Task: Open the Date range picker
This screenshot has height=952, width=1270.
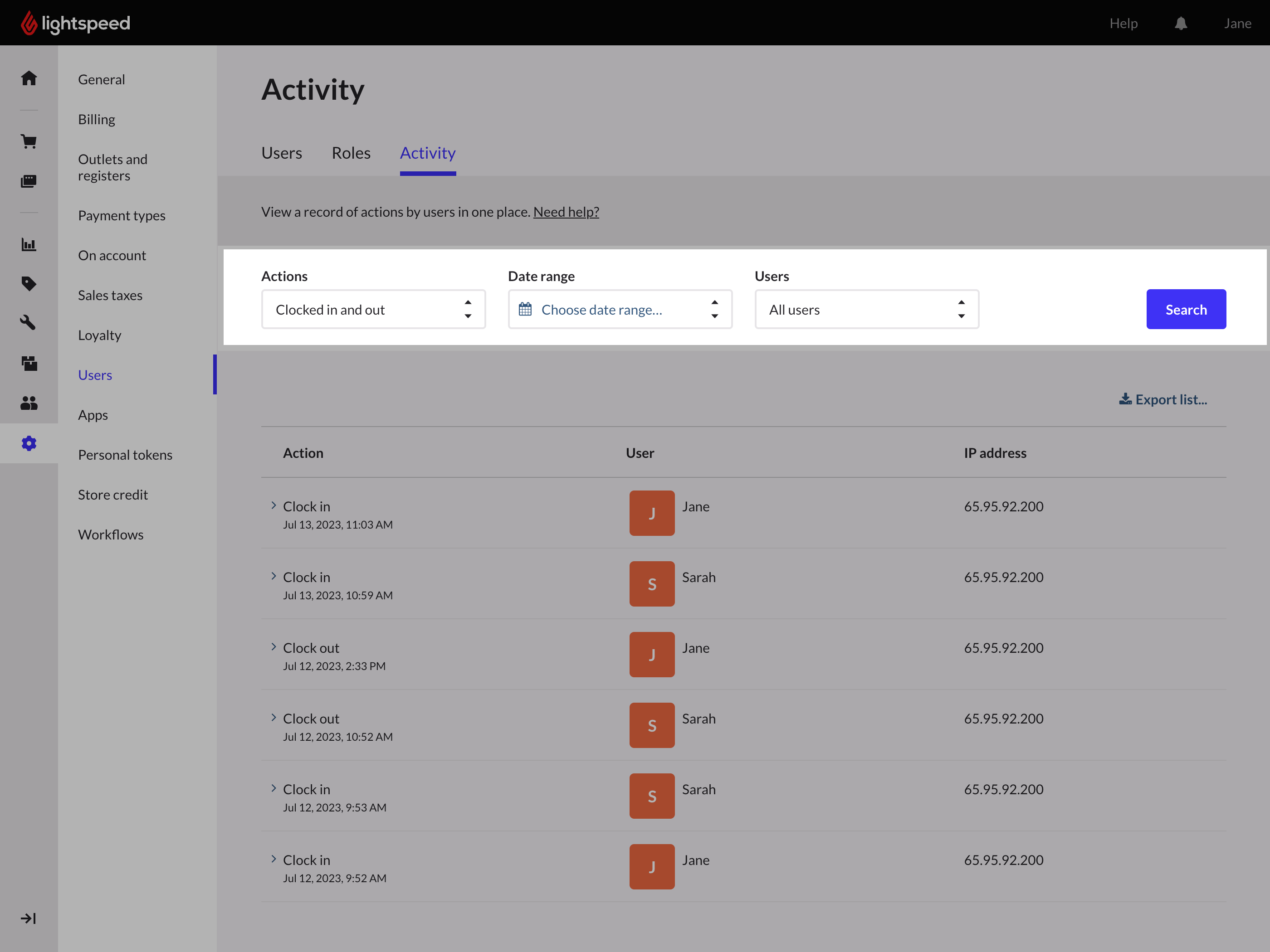Action: tap(620, 309)
